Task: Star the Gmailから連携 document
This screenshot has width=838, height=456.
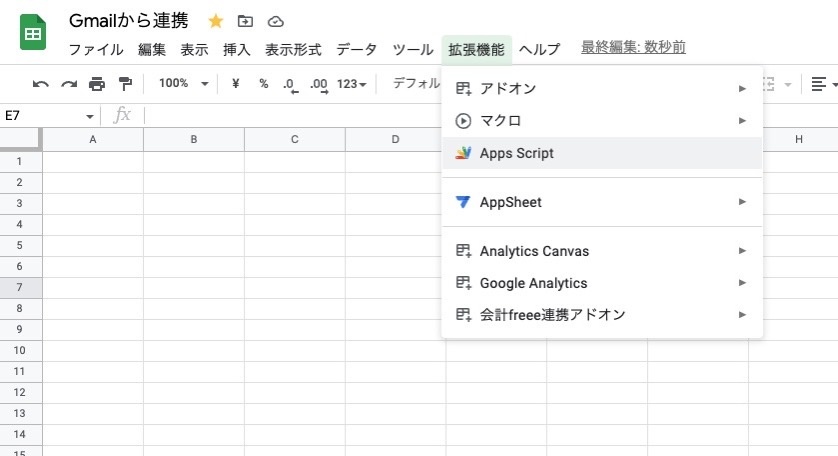Action: (215, 21)
